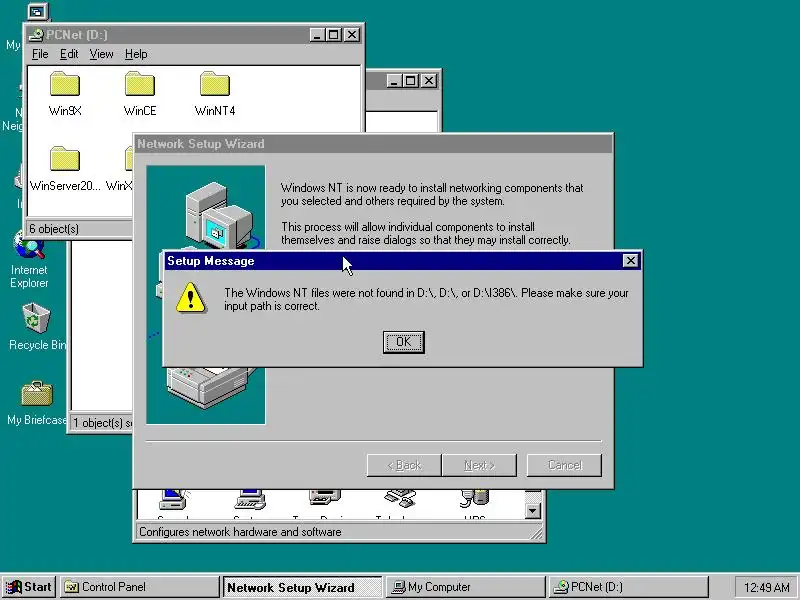Click the Setup Message title bar
The image size is (800, 600).
point(394,261)
